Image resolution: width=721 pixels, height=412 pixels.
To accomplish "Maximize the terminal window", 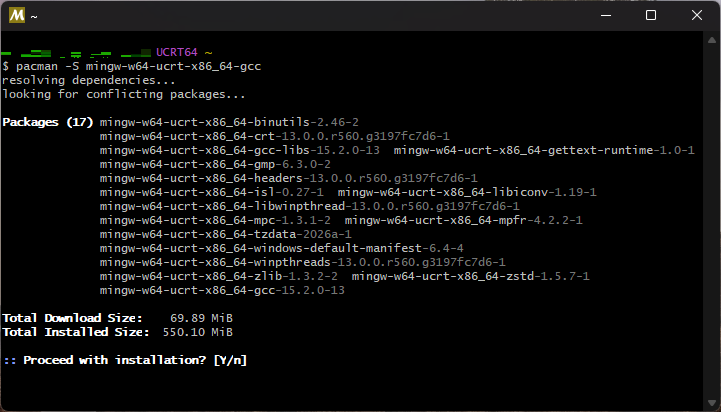I will tap(651, 15).
